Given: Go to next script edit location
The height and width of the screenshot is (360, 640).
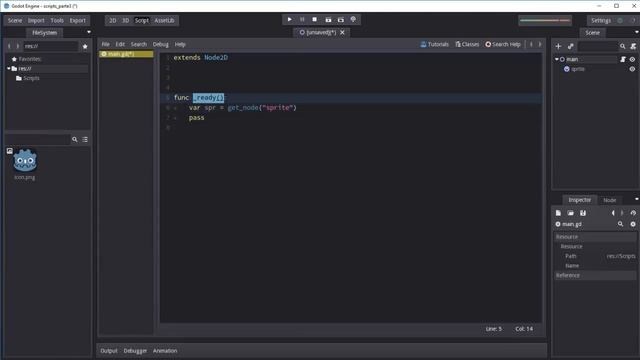Looking at the screenshot, I should [540, 44].
